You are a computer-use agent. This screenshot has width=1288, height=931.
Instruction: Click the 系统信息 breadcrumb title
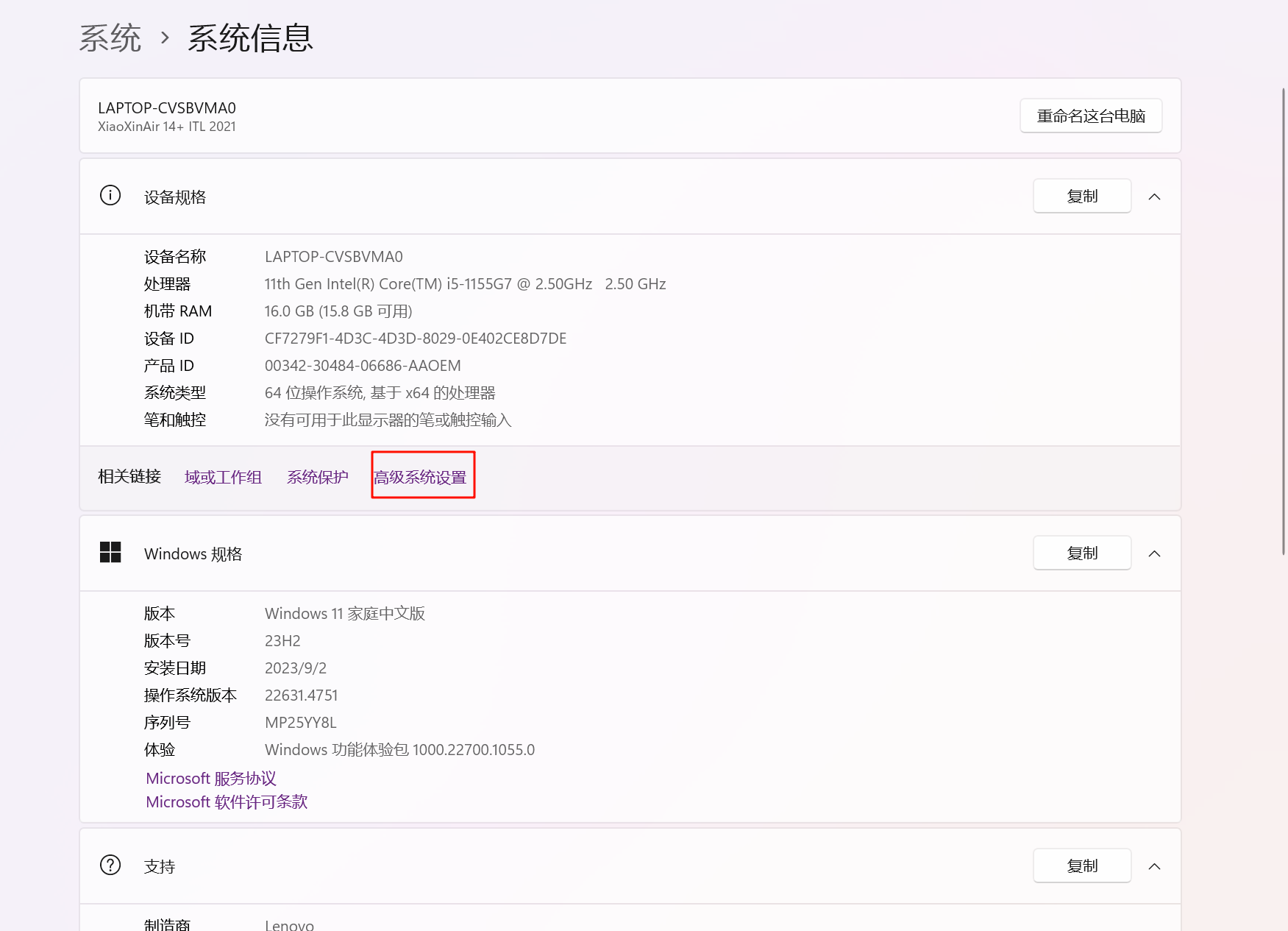pos(250,38)
